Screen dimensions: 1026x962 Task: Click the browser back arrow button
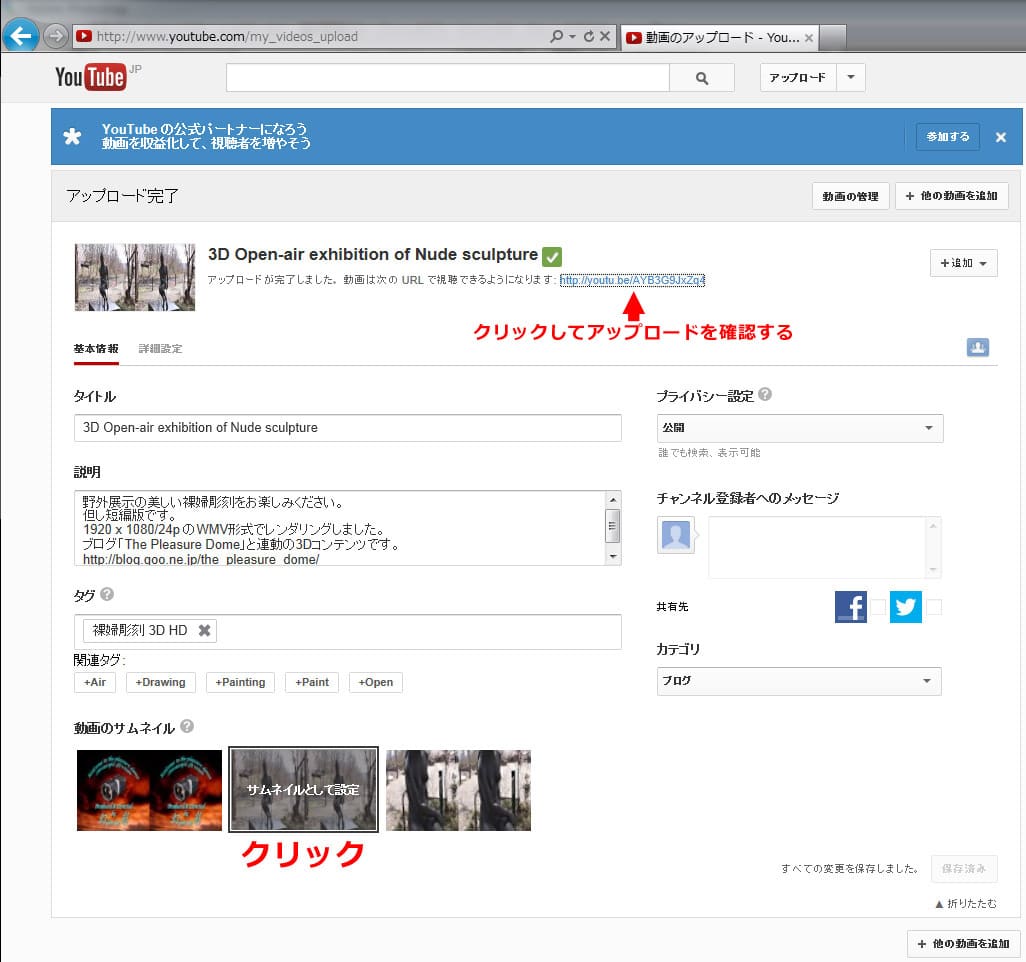[19, 36]
